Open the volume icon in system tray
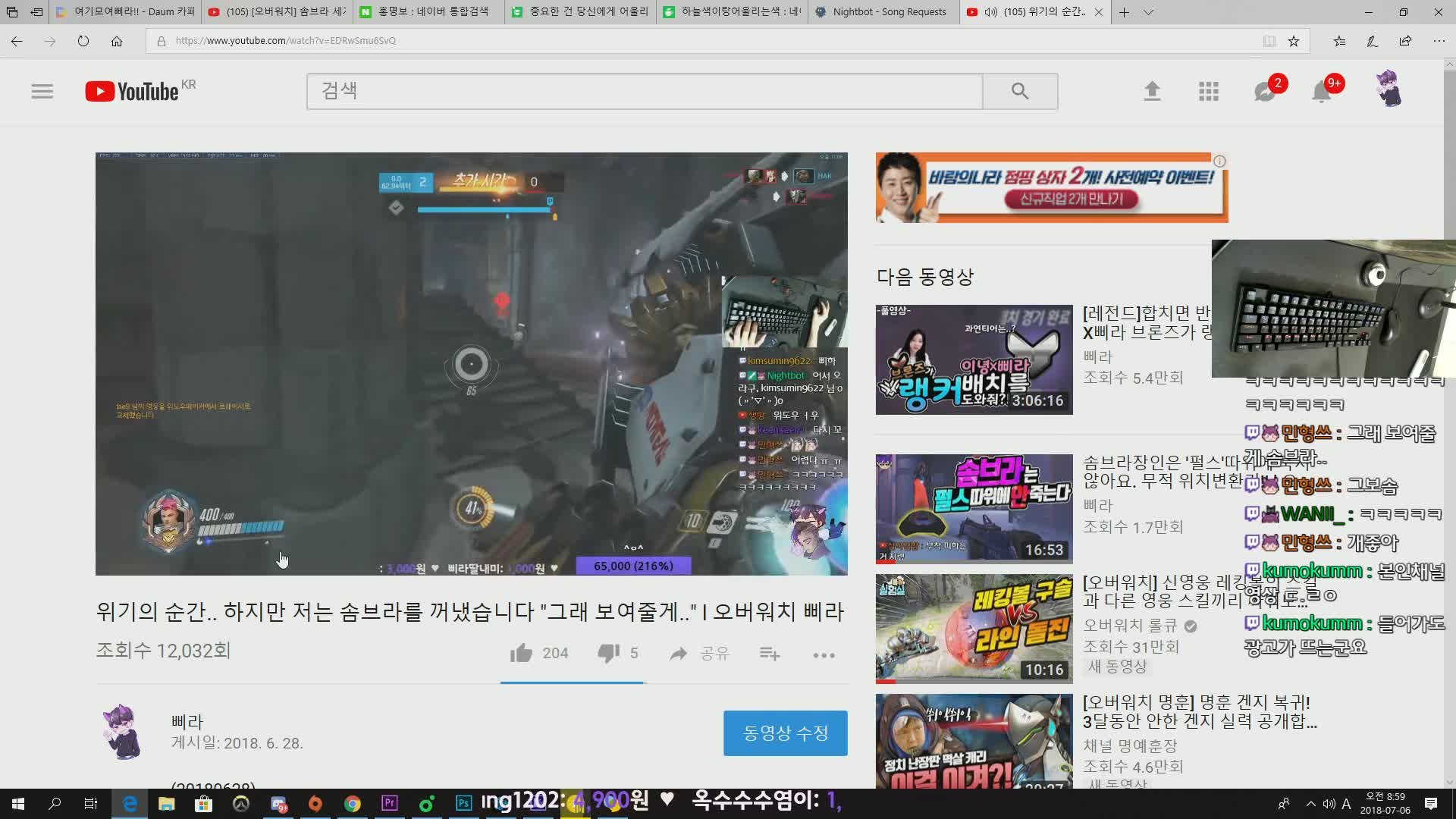1456x819 pixels. tap(1329, 804)
